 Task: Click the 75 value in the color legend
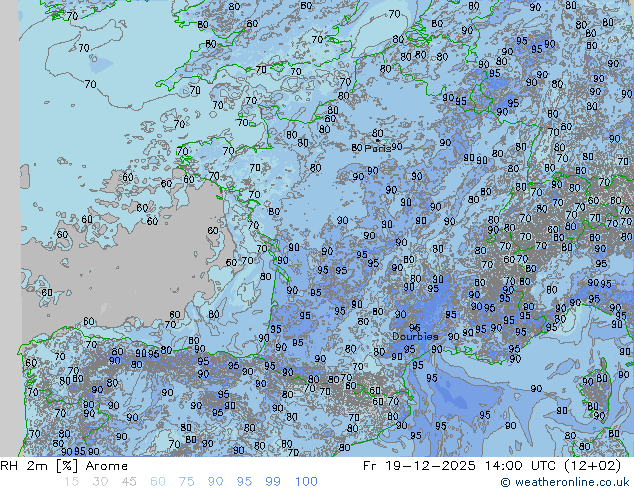tap(186, 482)
